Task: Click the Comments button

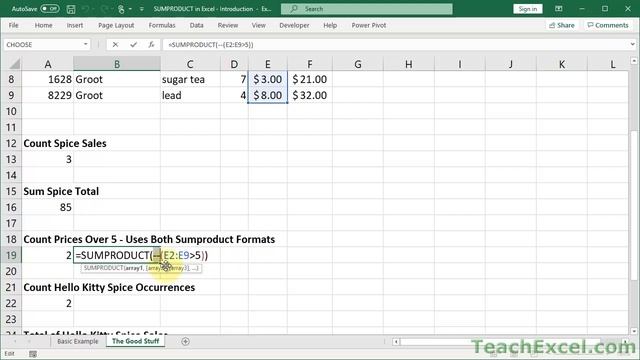Action: click(607, 25)
